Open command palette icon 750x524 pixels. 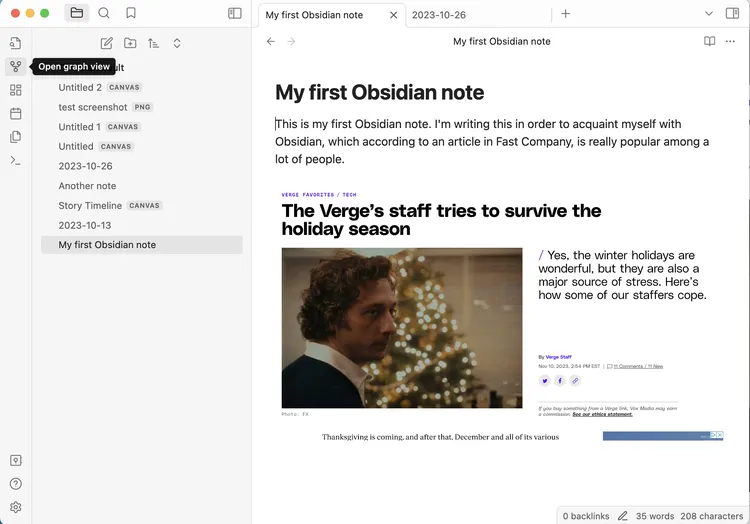(x=15, y=160)
